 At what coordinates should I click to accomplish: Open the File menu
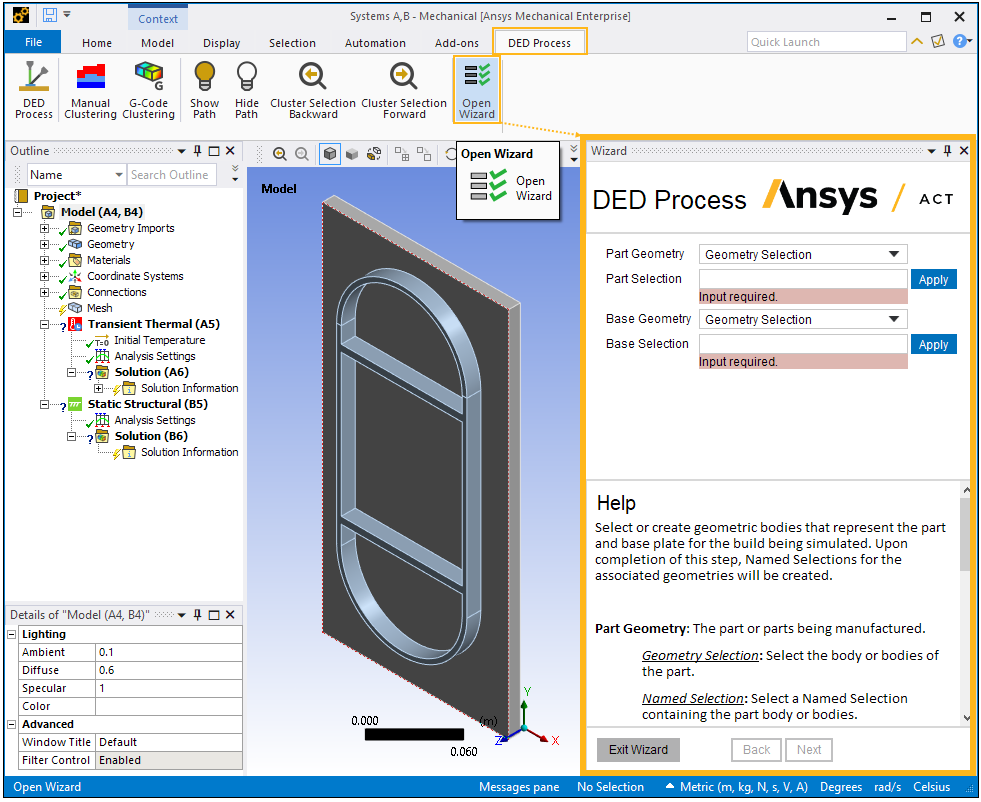(33, 42)
